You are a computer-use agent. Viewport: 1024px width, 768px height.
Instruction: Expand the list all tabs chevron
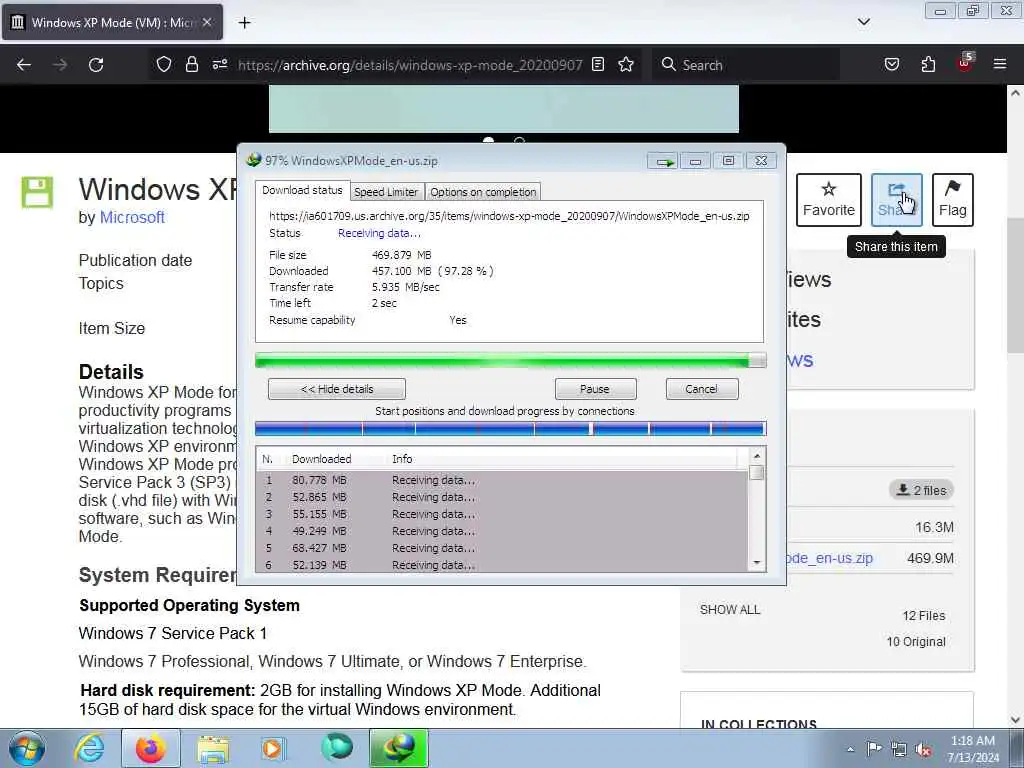pyautogui.click(x=864, y=22)
